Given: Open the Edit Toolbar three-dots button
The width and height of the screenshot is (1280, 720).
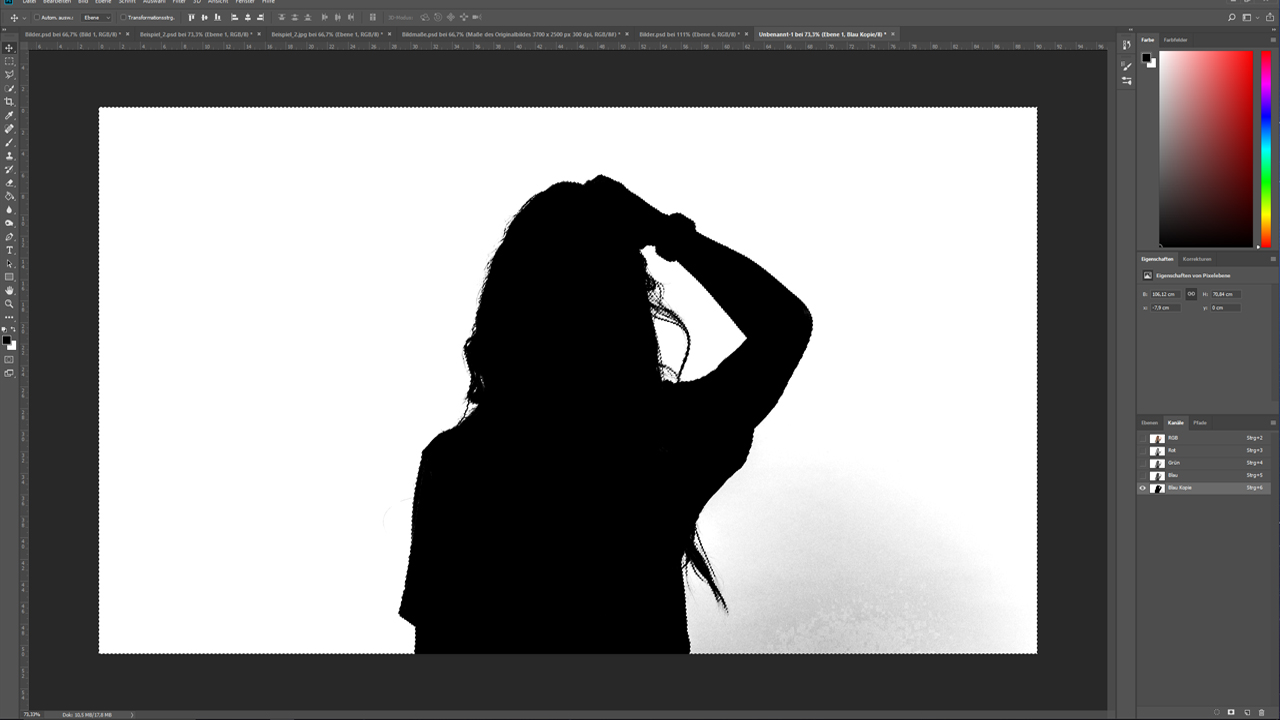Looking at the screenshot, I should pos(10,317).
